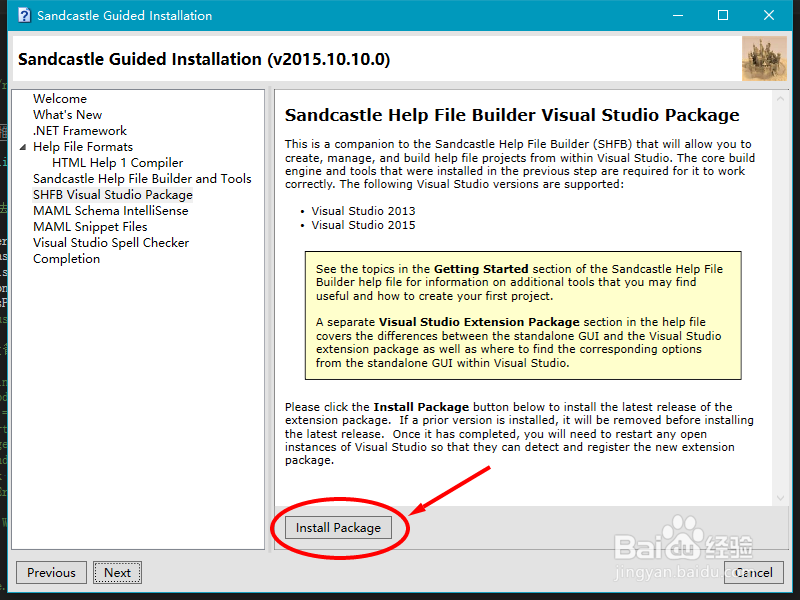The image size is (800, 600).
Task: Maximize the Sandcastle installer window
Action: coord(723,15)
